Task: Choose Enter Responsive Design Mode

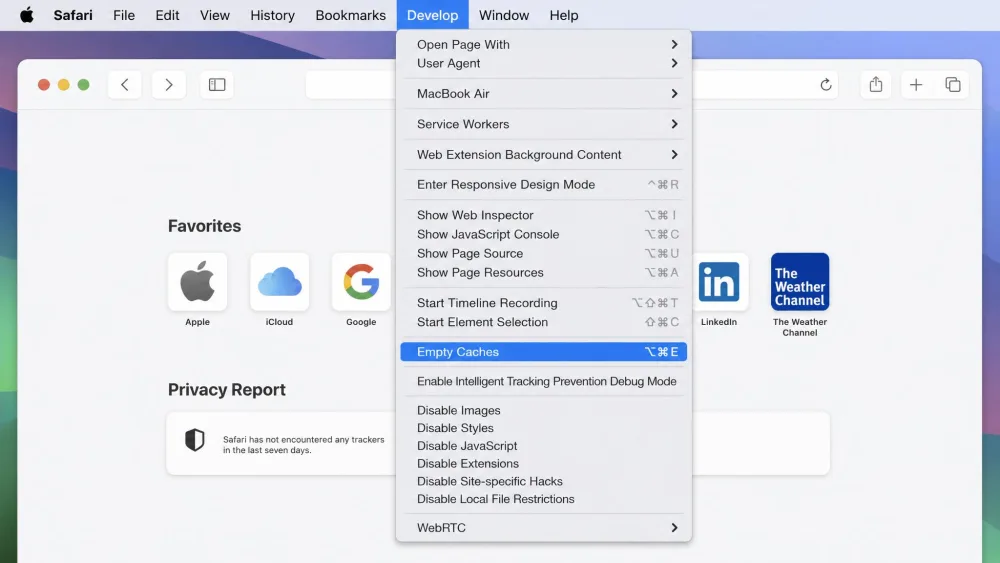Action: 543,185
